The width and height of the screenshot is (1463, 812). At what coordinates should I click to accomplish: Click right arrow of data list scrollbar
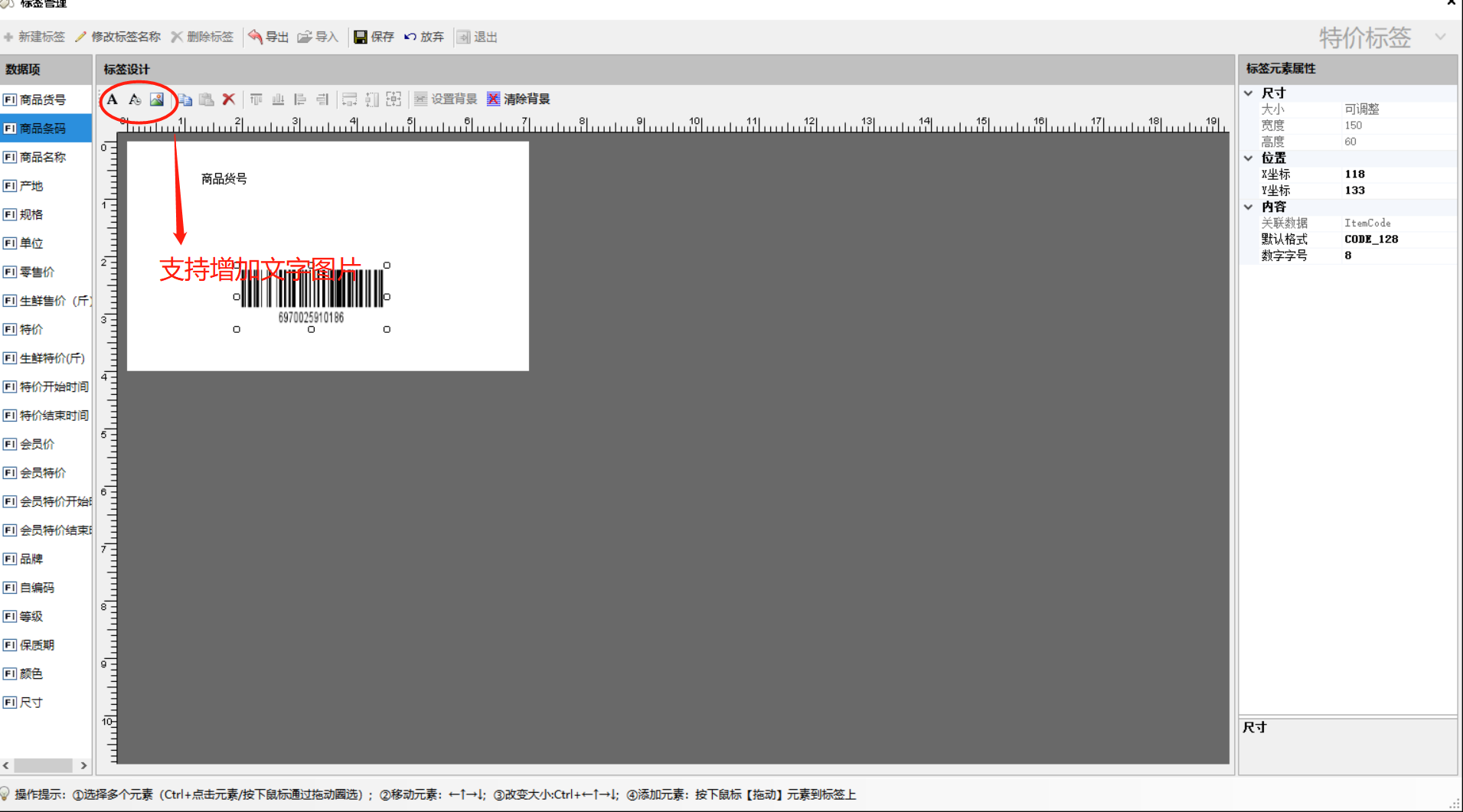(x=83, y=765)
